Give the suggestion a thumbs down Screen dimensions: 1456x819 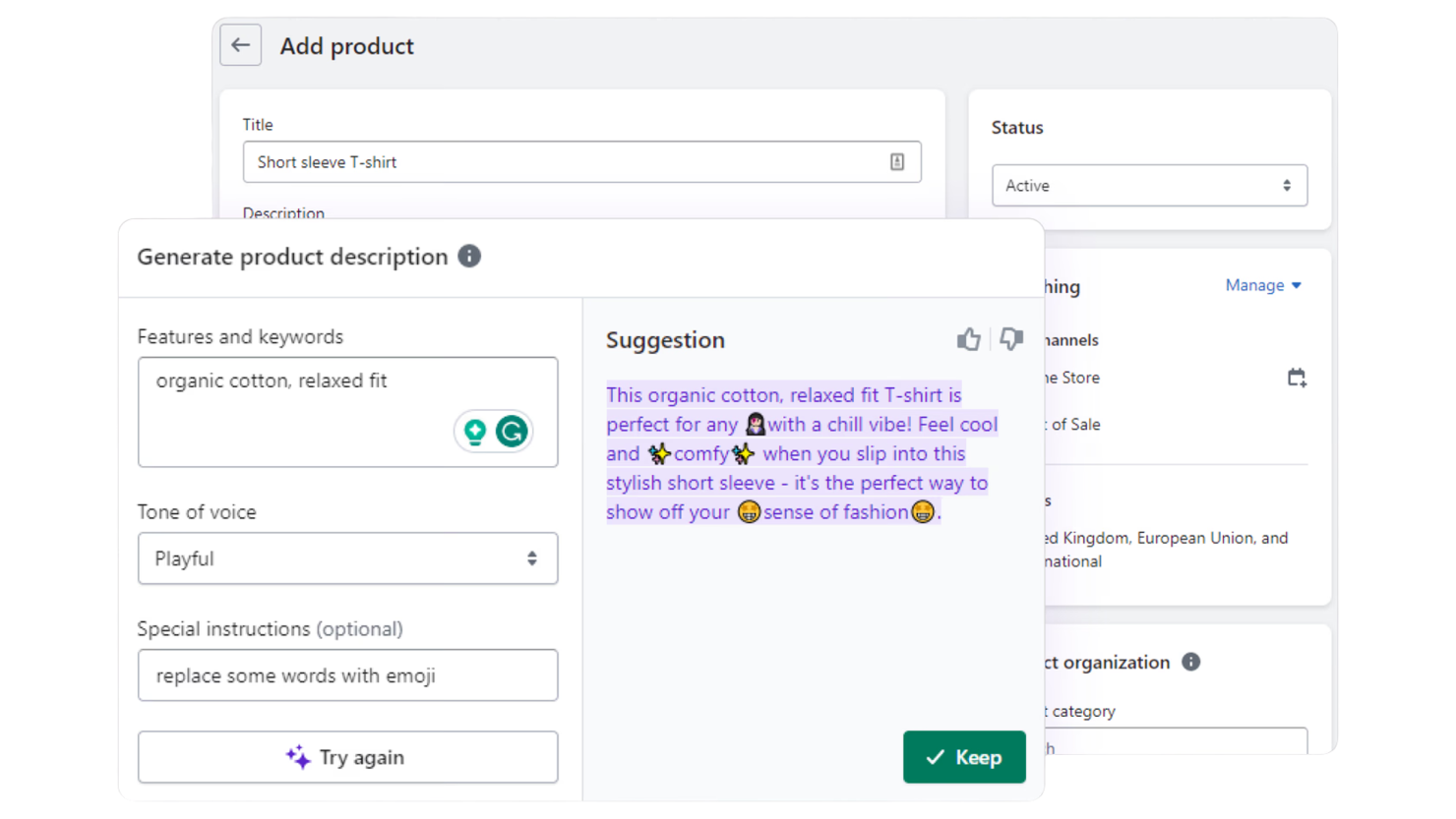[x=1010, y=338]
